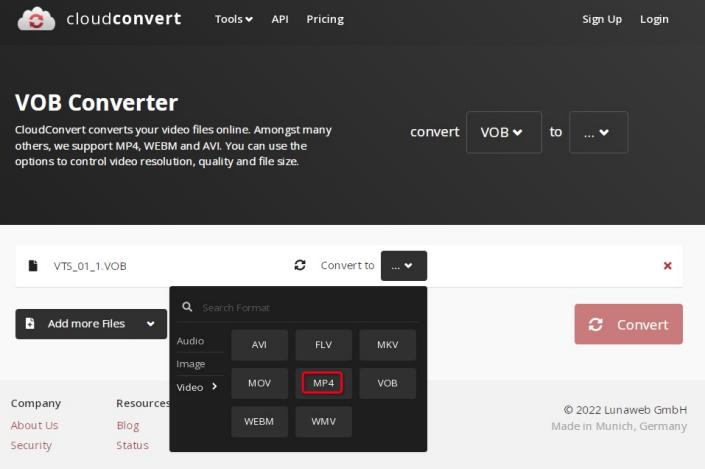This screenshot has height=469, width=705.
Task: Open the Pricing page
Action: (325, 19)
